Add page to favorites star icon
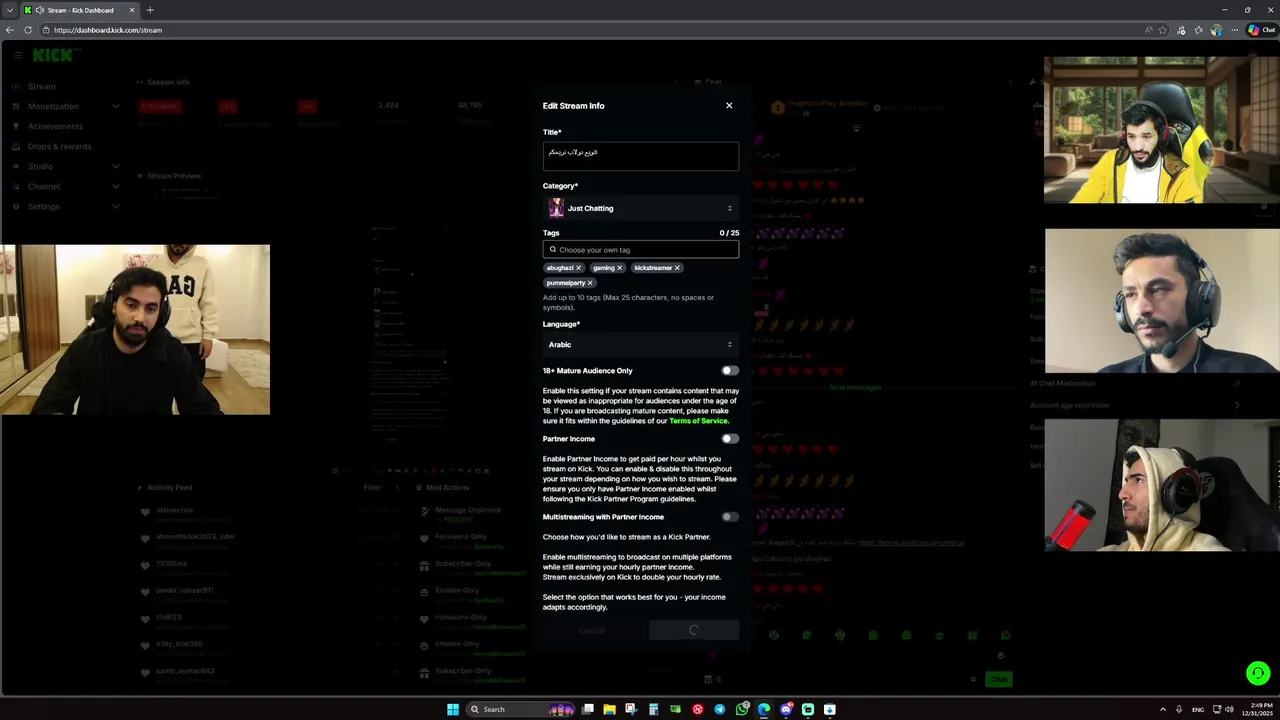The image size is (1280, 720). (x=1164, y=30)
